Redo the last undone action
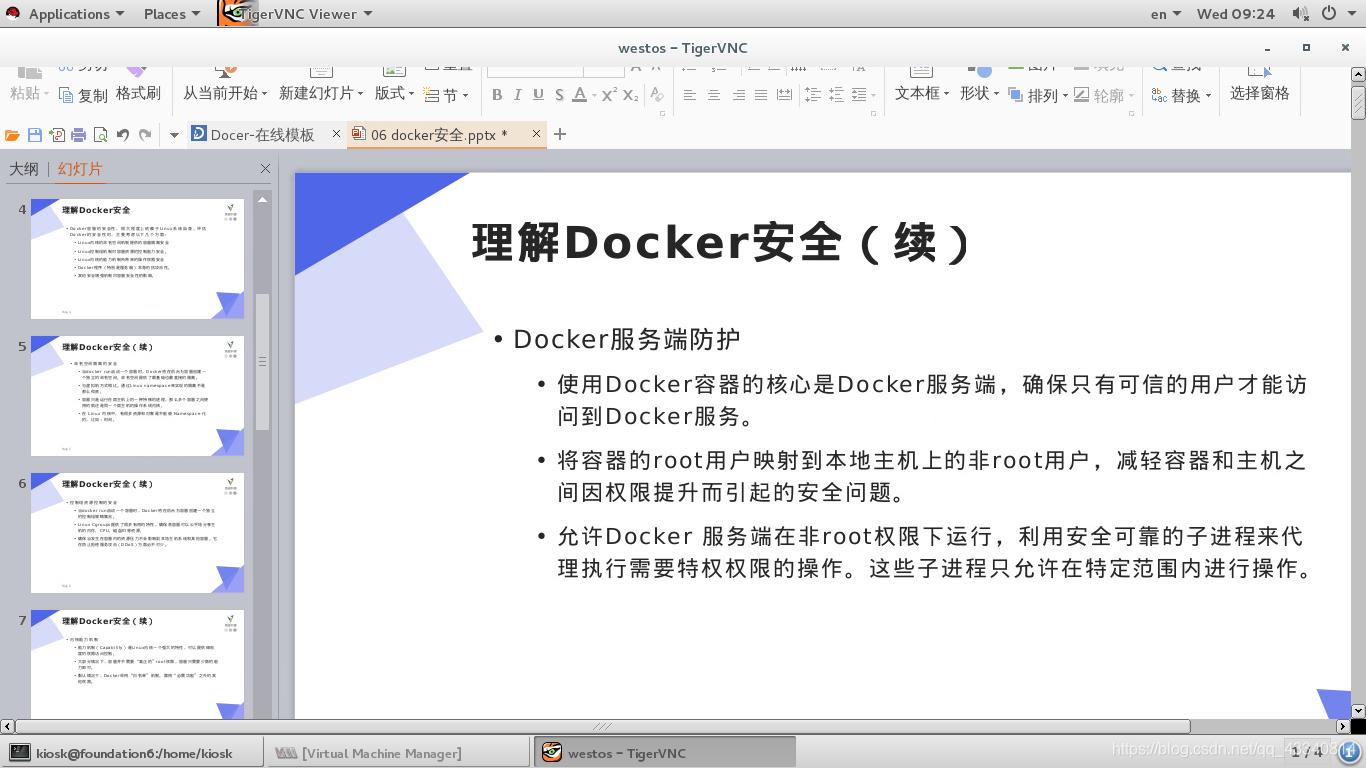Screen dimensions: 1366x768 [x=145, y=135]
